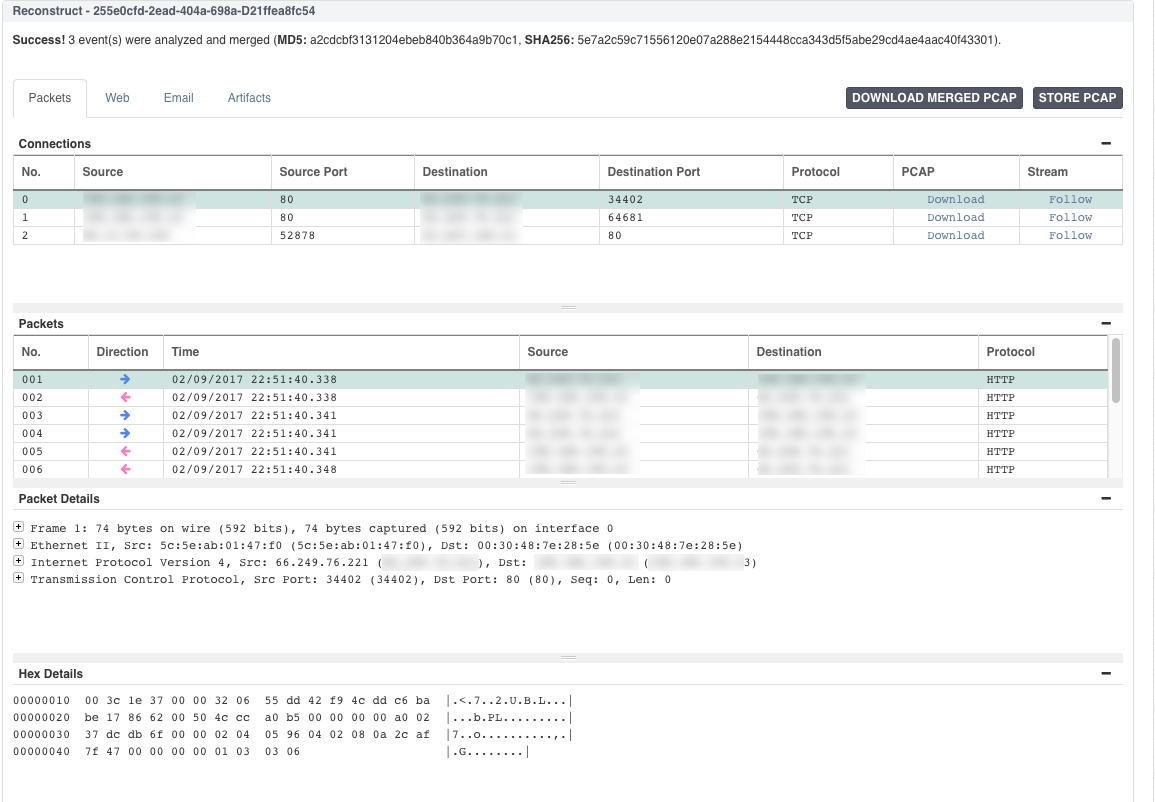Expand the Ethernet II details row

click(18, 544)
